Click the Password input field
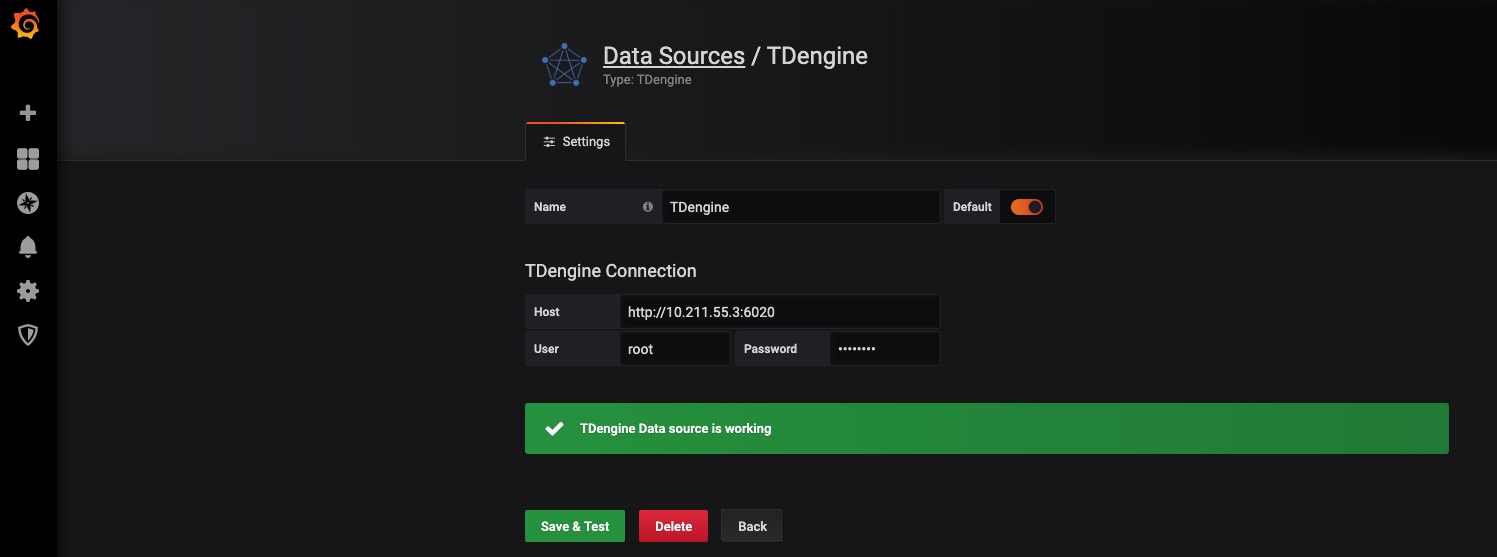This screenshot has width=1497, height=557. coord(884,349)
